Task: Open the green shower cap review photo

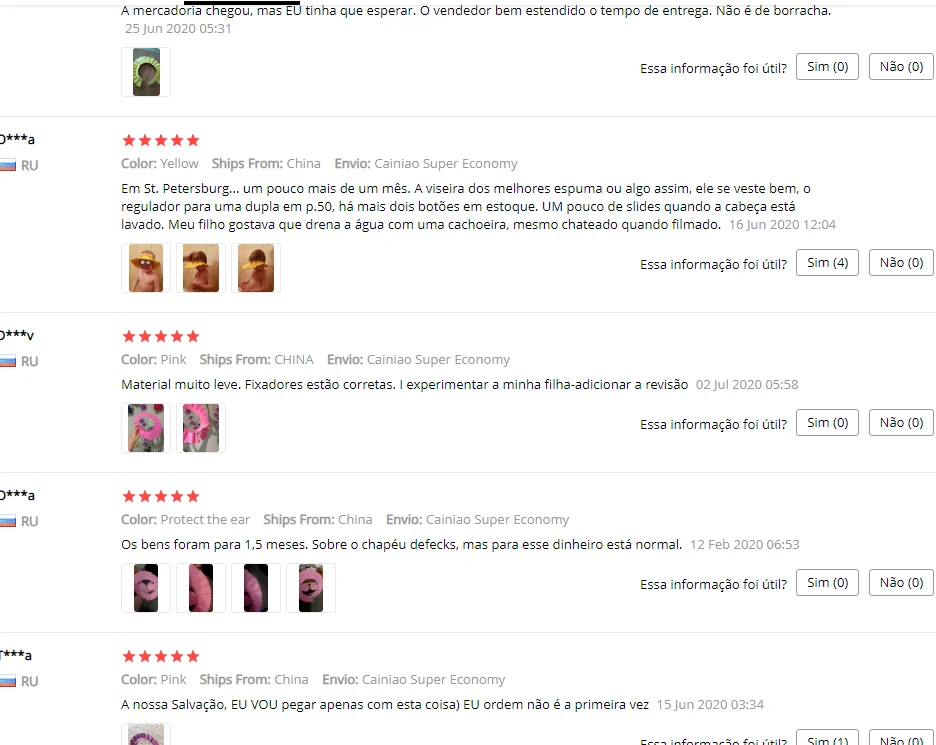Action: coord(146,72)
